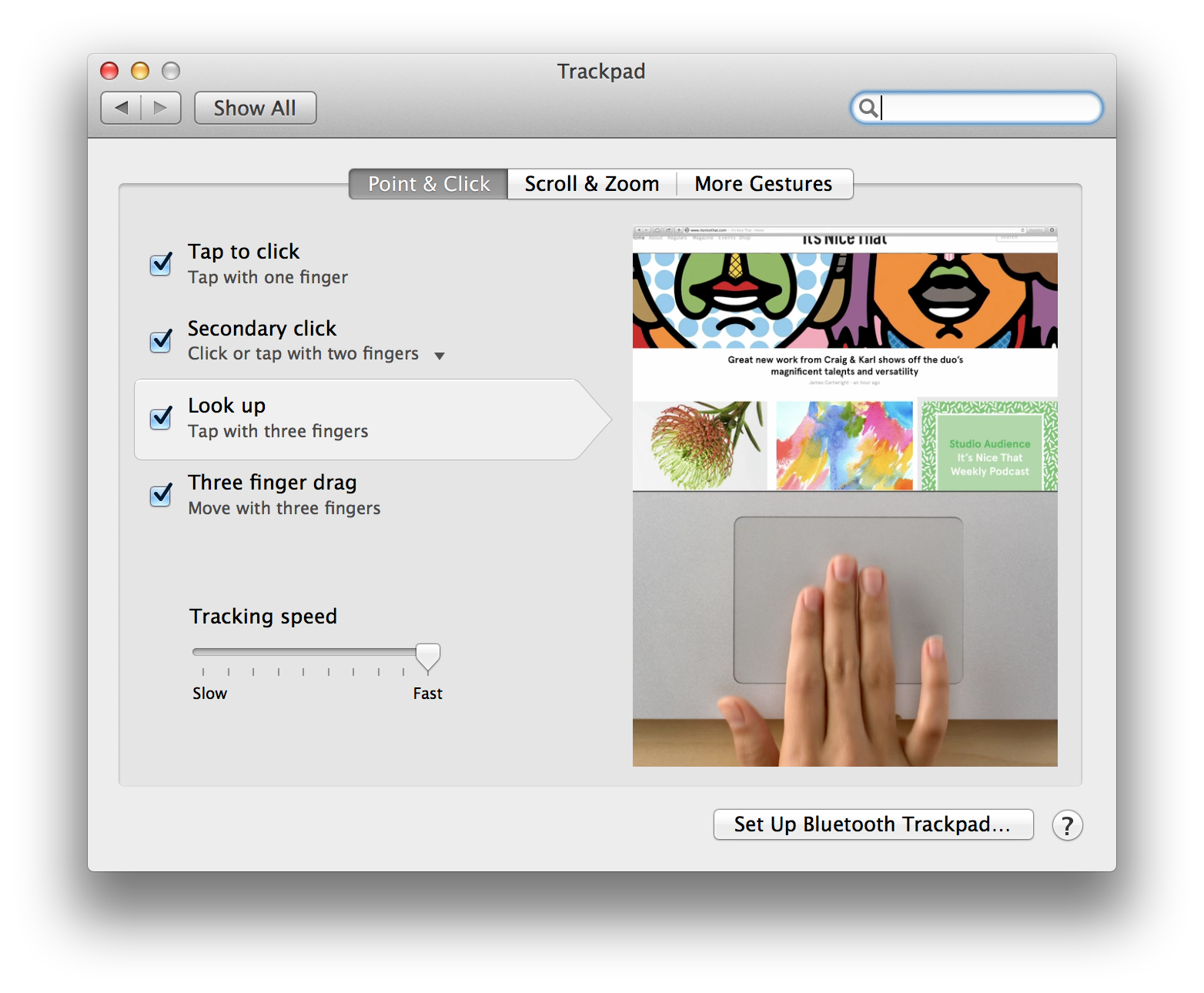The height and width of the screenshot is (993, 1204).
Task: Click the 'Tap with one finger' text
Action: (268, 277)
